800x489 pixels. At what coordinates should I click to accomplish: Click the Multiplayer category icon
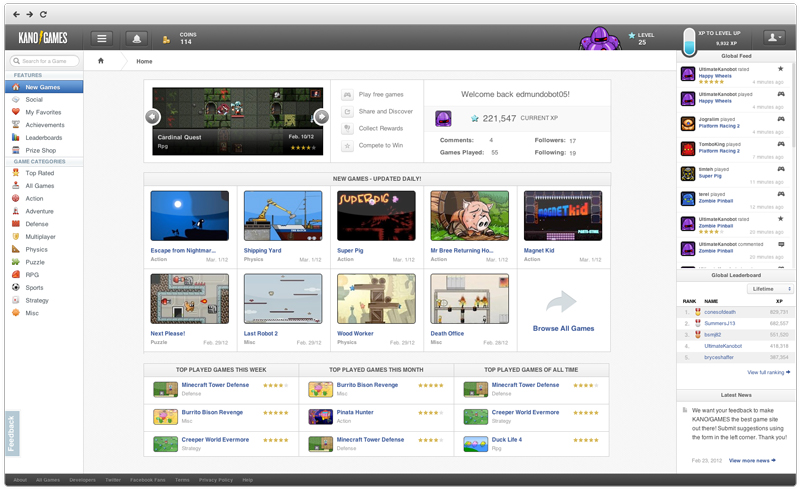point(16,236)
